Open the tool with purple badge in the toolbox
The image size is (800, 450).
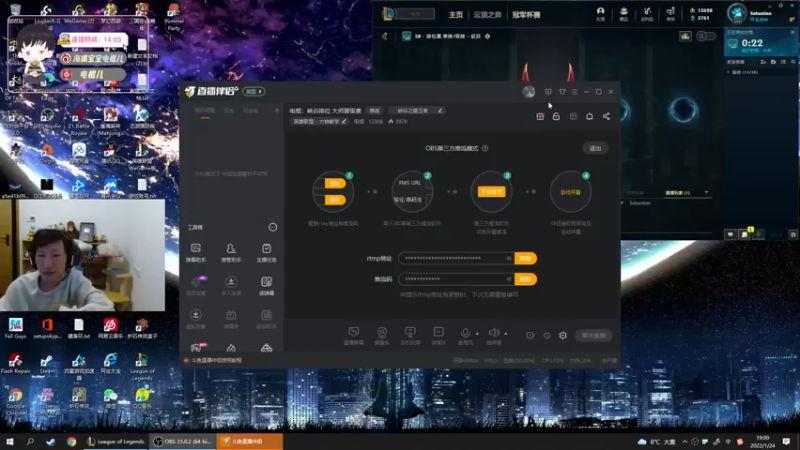coord(196,286)
